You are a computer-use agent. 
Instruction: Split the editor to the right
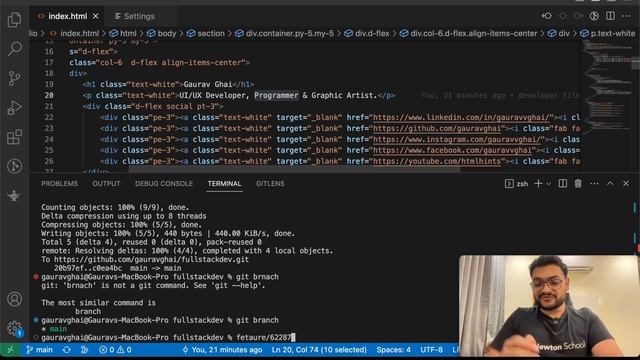[610, 16]
